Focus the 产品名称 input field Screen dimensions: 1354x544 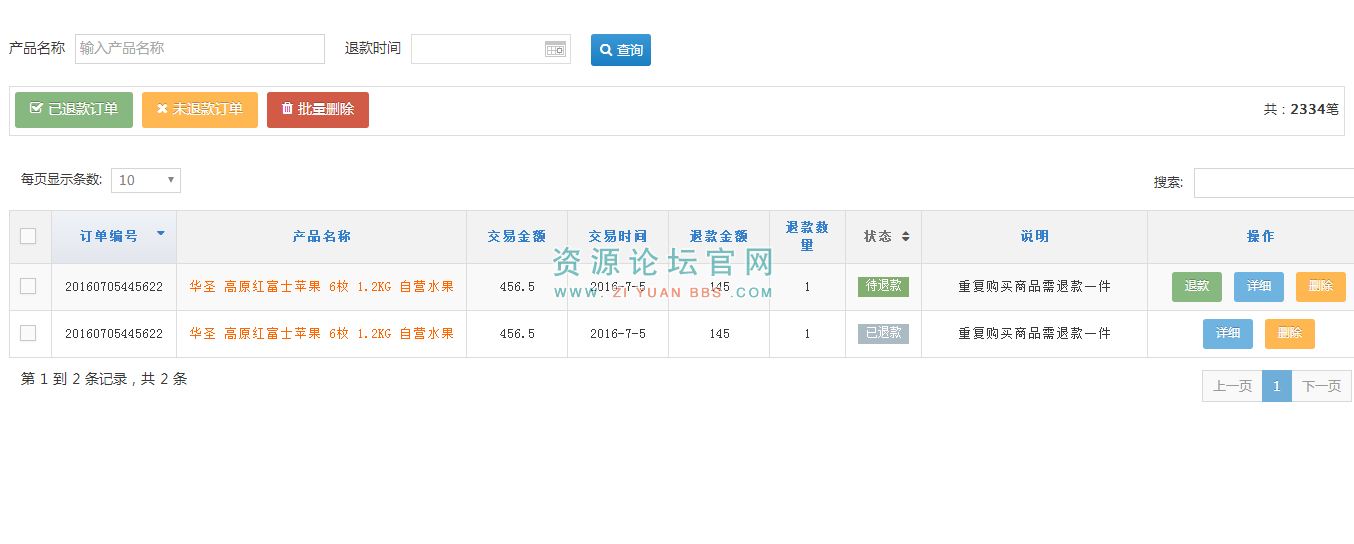pos(200,49)
